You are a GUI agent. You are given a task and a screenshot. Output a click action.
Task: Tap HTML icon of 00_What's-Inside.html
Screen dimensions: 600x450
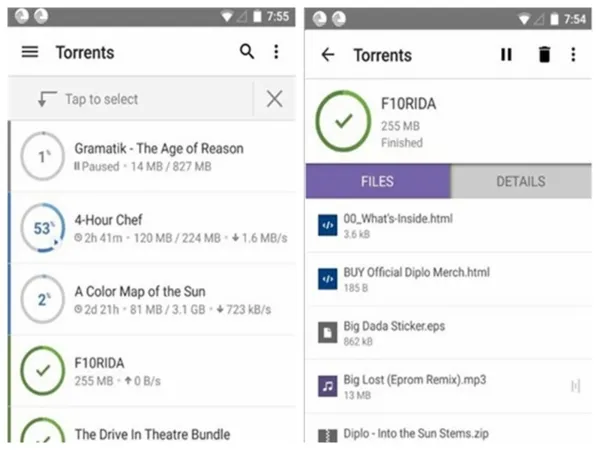pyautogui.click(x=328, y=225)
